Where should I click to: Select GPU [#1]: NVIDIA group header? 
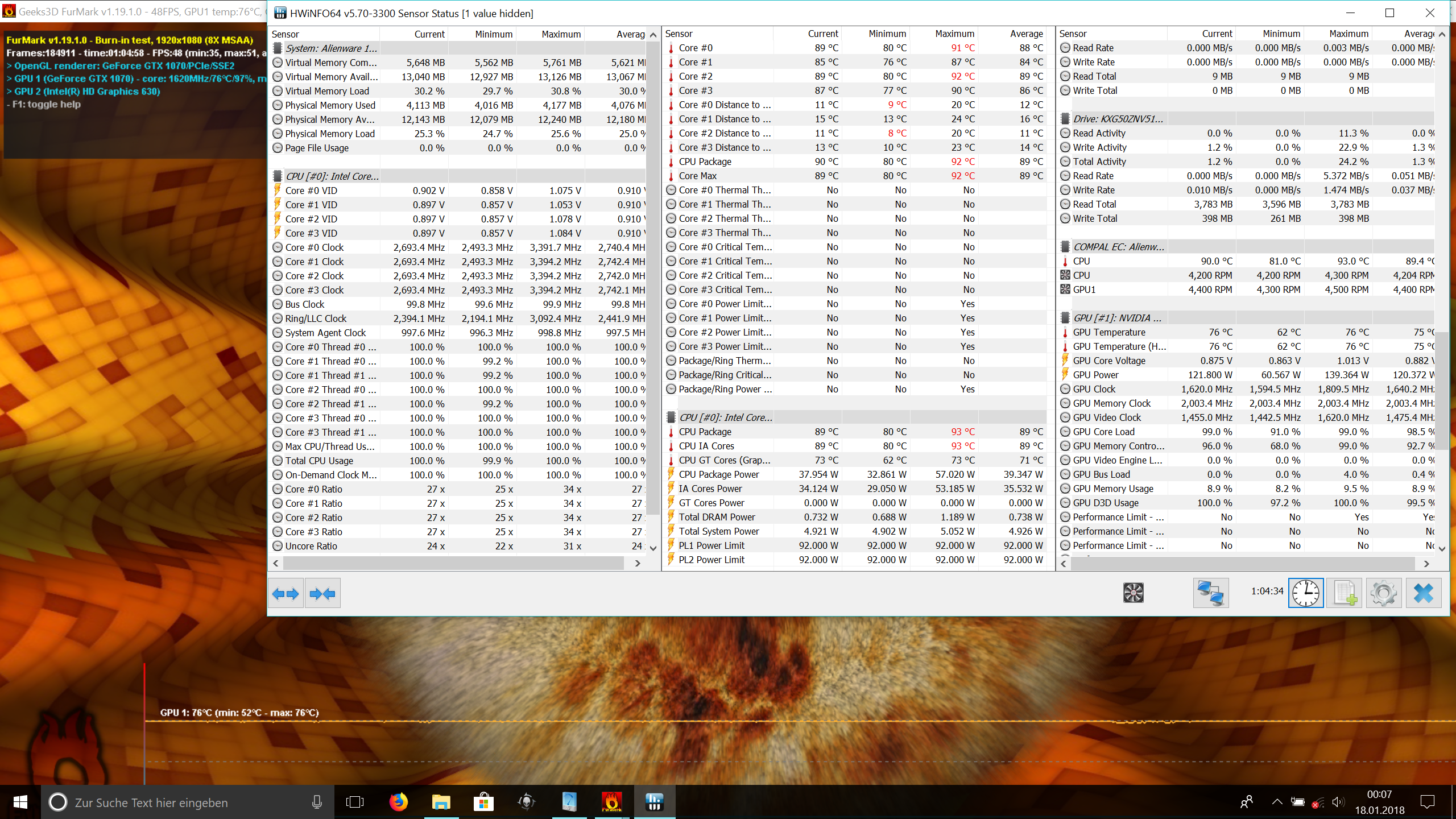(1247, 318)
